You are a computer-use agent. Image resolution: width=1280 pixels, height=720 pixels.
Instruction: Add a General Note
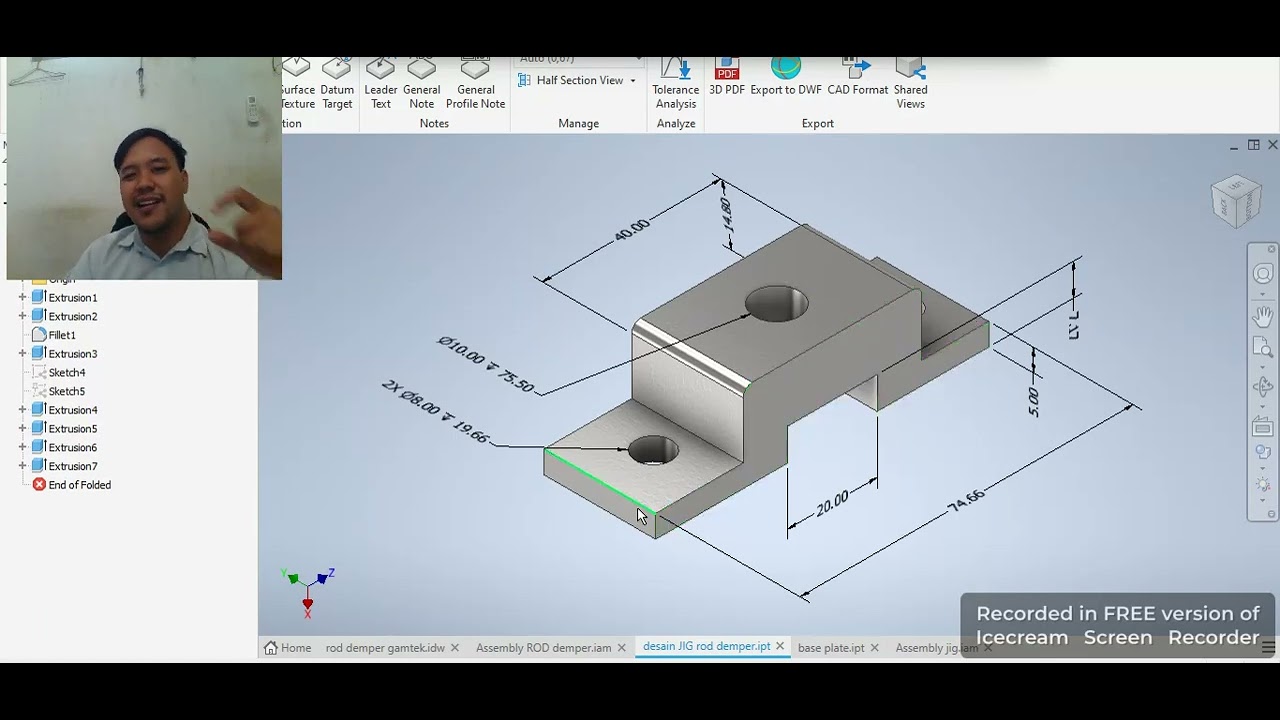click(x=421, y=84)
